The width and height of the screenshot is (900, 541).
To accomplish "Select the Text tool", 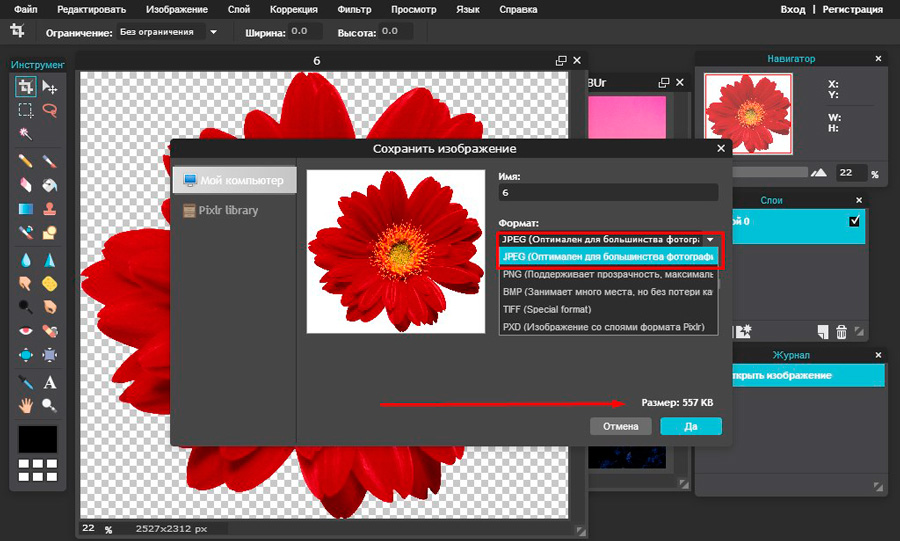I will point(49,382).
